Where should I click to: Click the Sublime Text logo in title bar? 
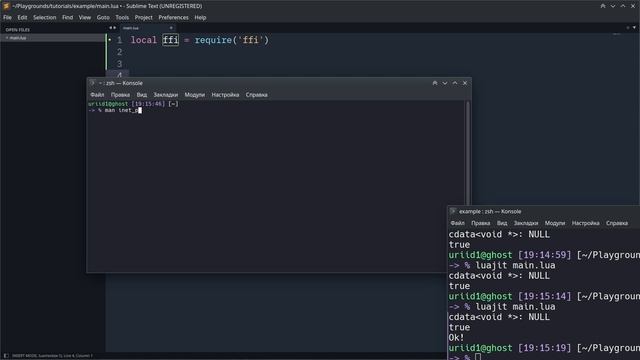6,6
